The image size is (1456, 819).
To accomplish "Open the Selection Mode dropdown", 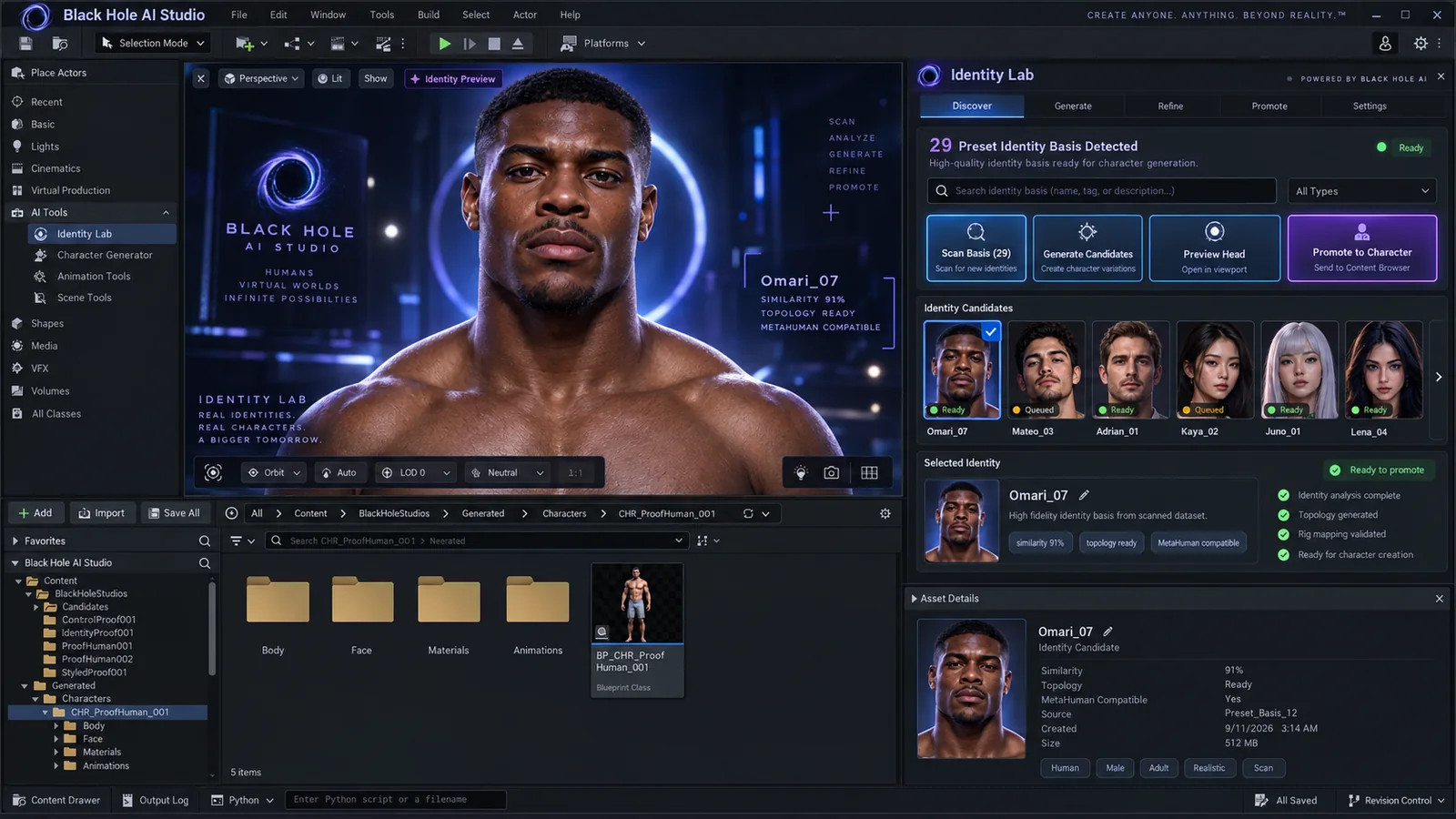I will tap(153, 43).
